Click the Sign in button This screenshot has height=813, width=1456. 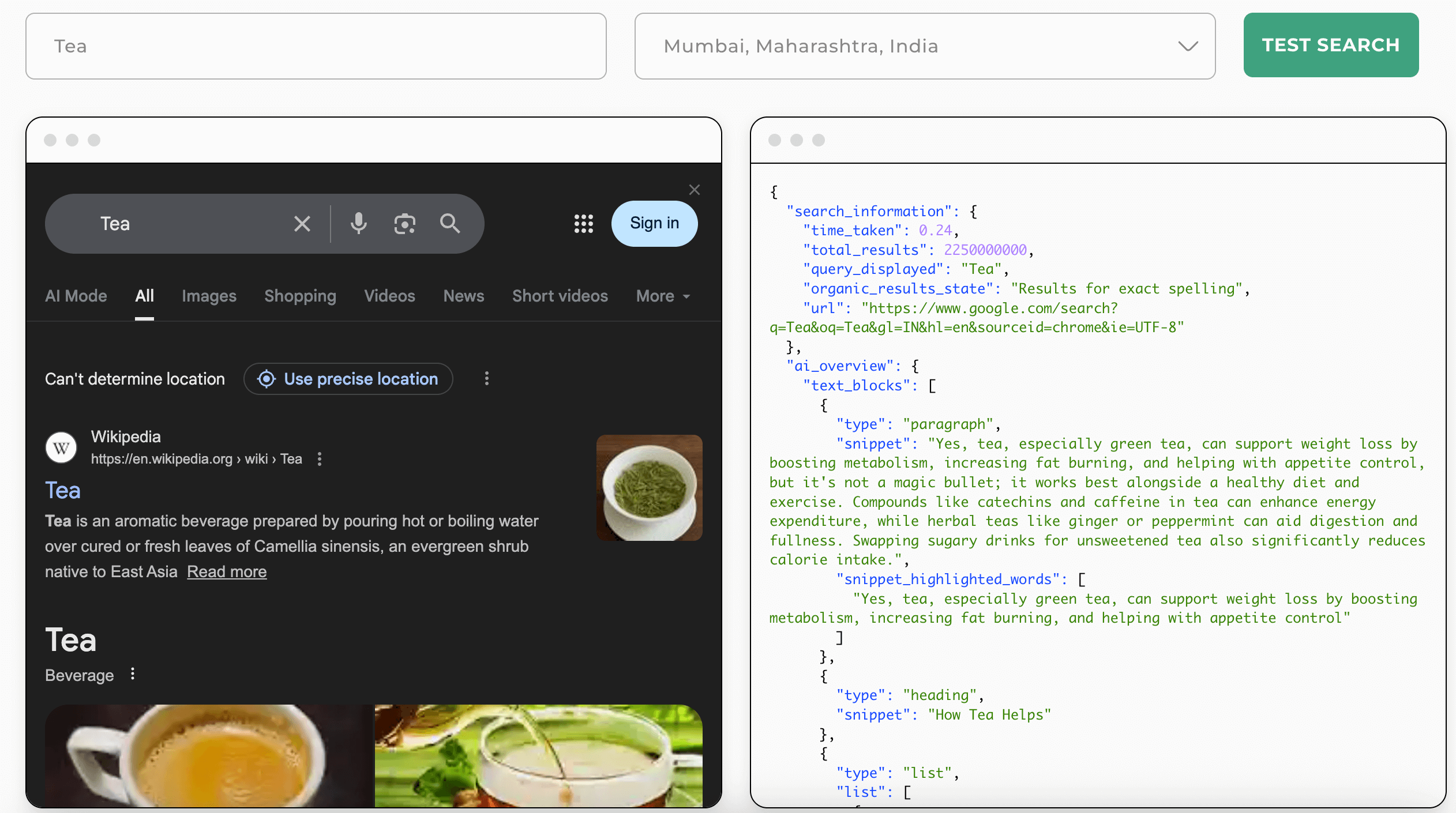click(654, 224)
